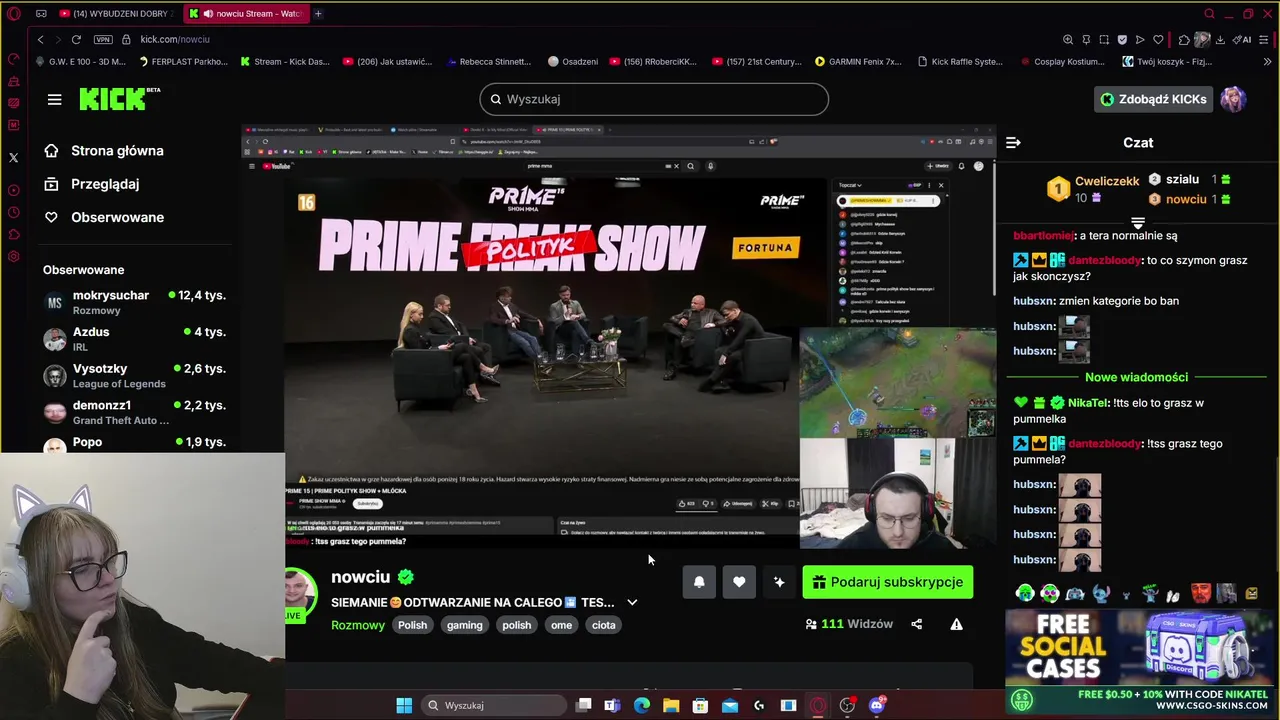1280x720 pixels.
Task: Open mokrysuchar's channel in followed list
Action: click(136, 302)
